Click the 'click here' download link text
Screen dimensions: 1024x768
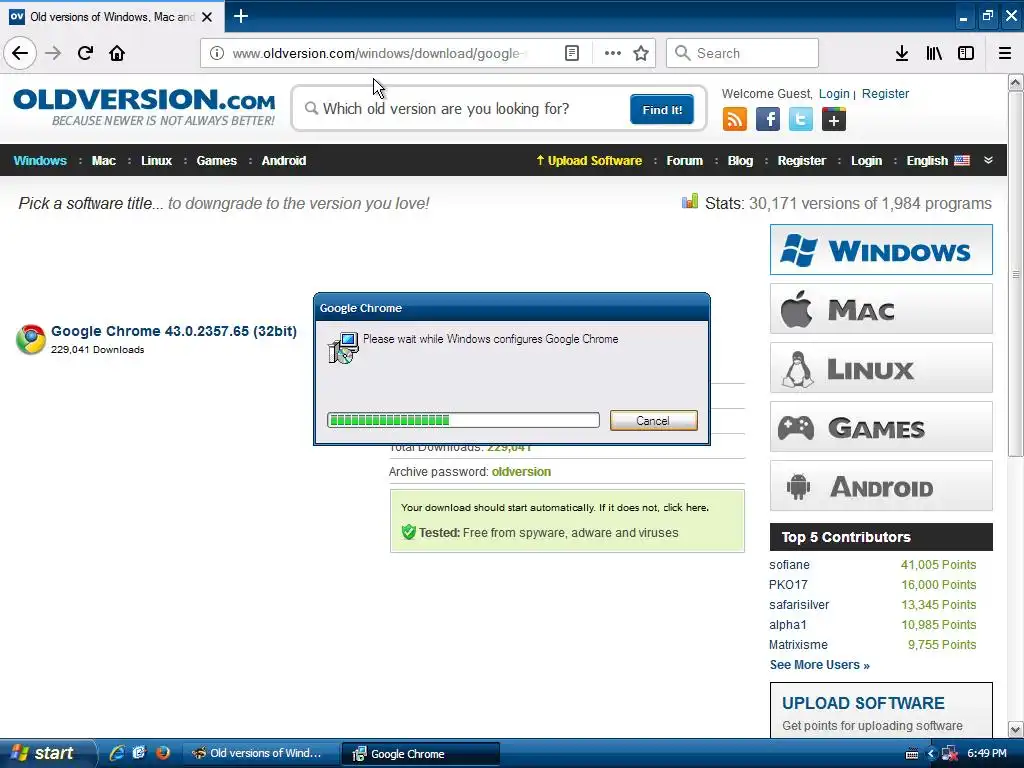(x=685, y=507)
